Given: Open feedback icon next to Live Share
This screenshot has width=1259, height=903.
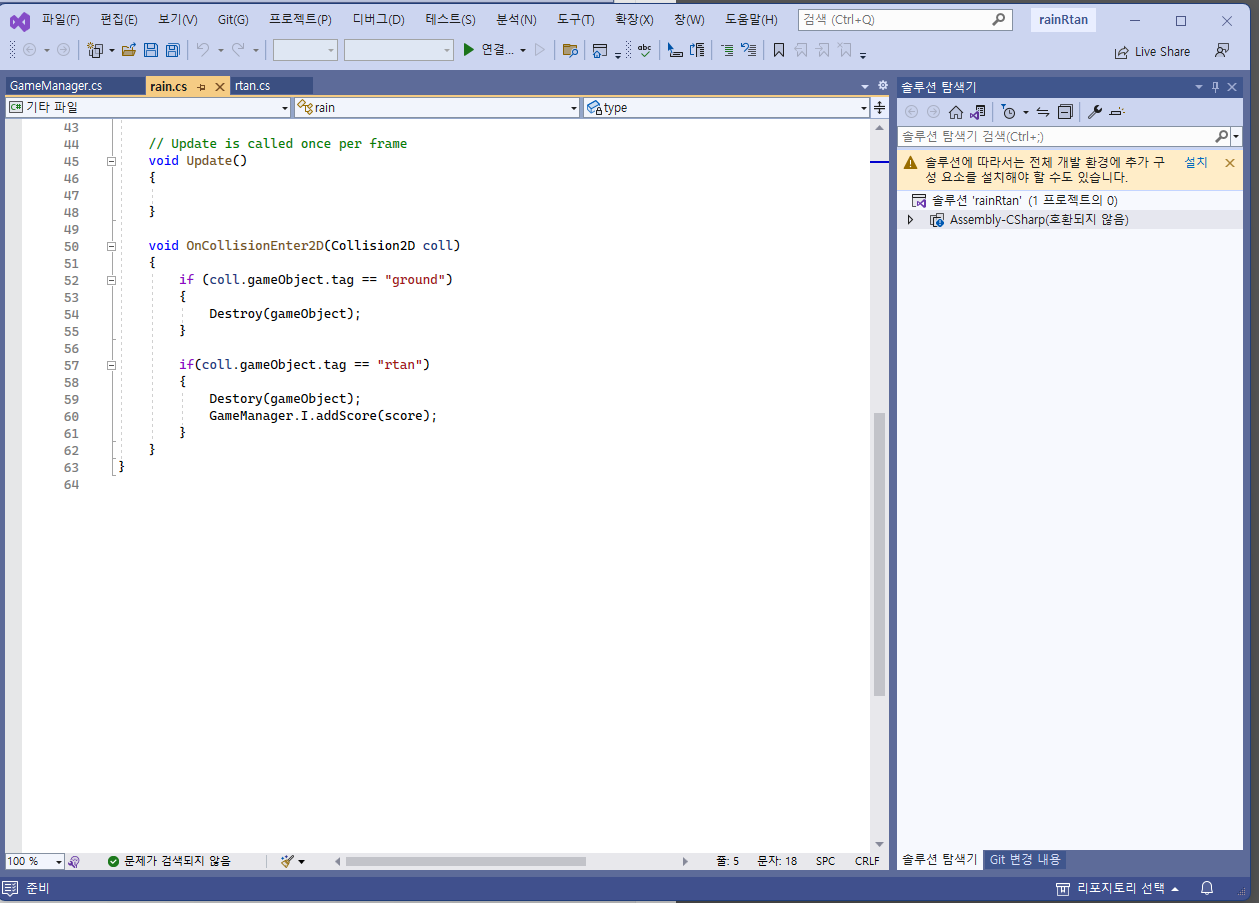Looking at the screenshot, I should [x=1222, y=51].
